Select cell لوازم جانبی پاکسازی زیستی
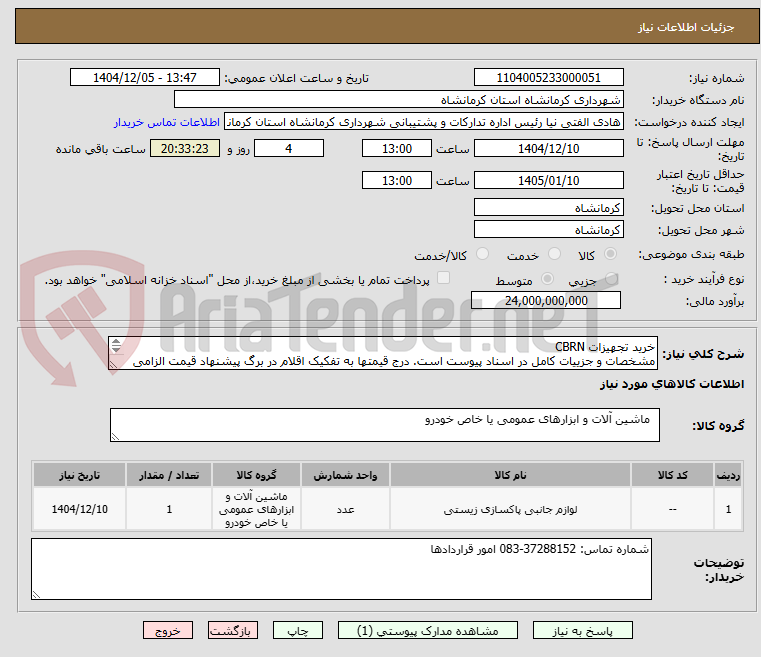 [510, 509]
